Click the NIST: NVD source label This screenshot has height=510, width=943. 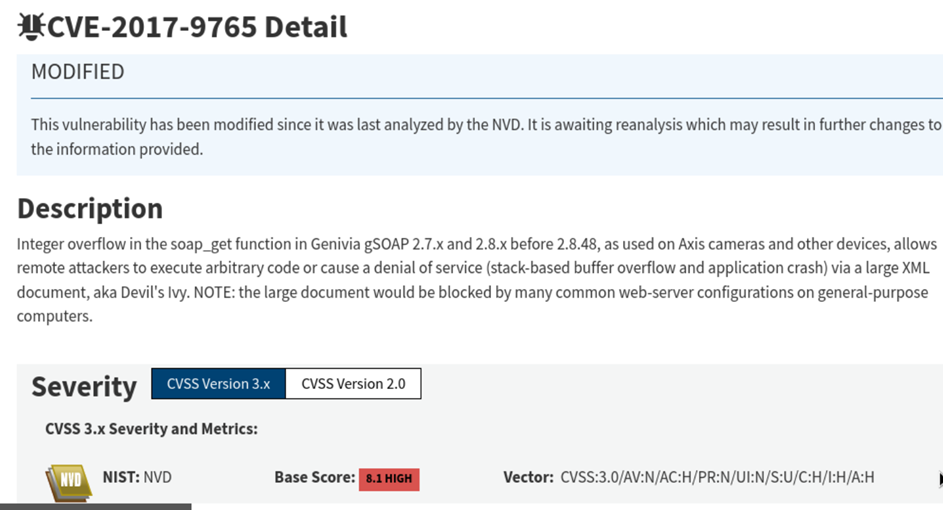(137, 477)
